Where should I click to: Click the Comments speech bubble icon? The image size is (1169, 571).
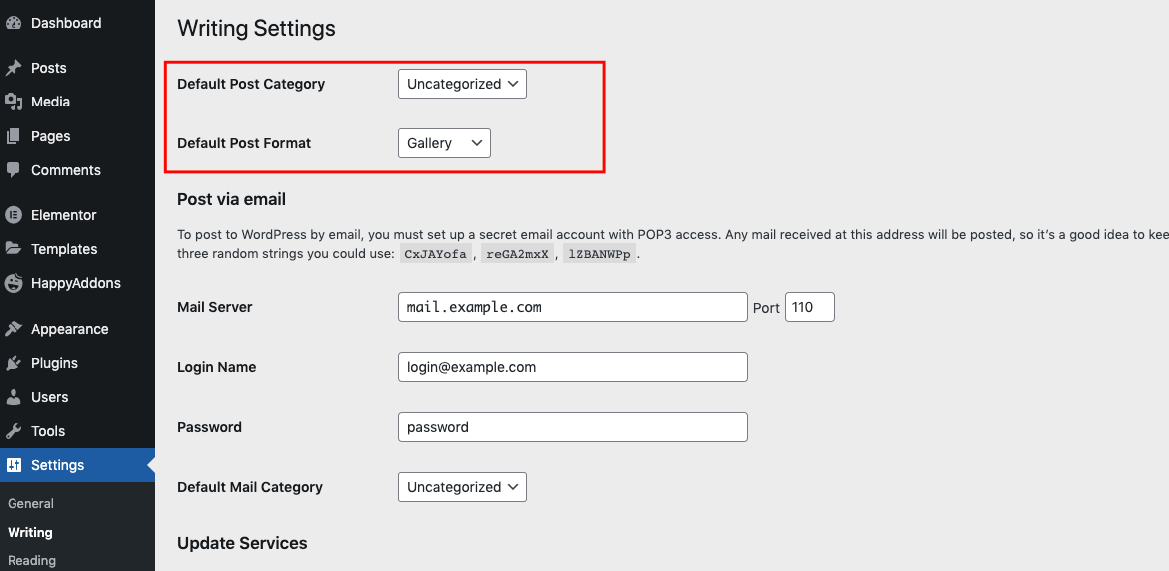[x=13, y=170]
